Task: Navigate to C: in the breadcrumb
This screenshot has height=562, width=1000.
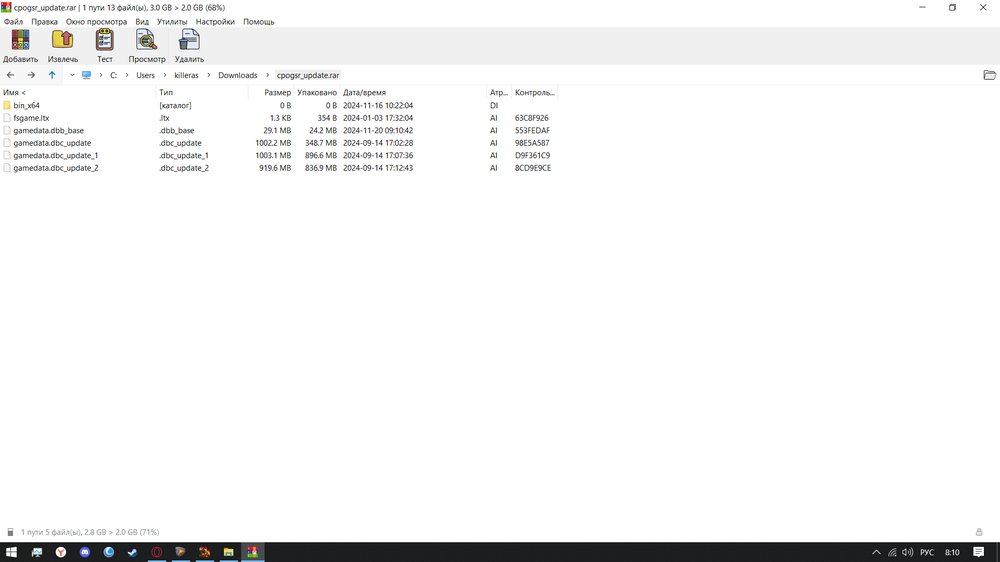Action: 114,75
